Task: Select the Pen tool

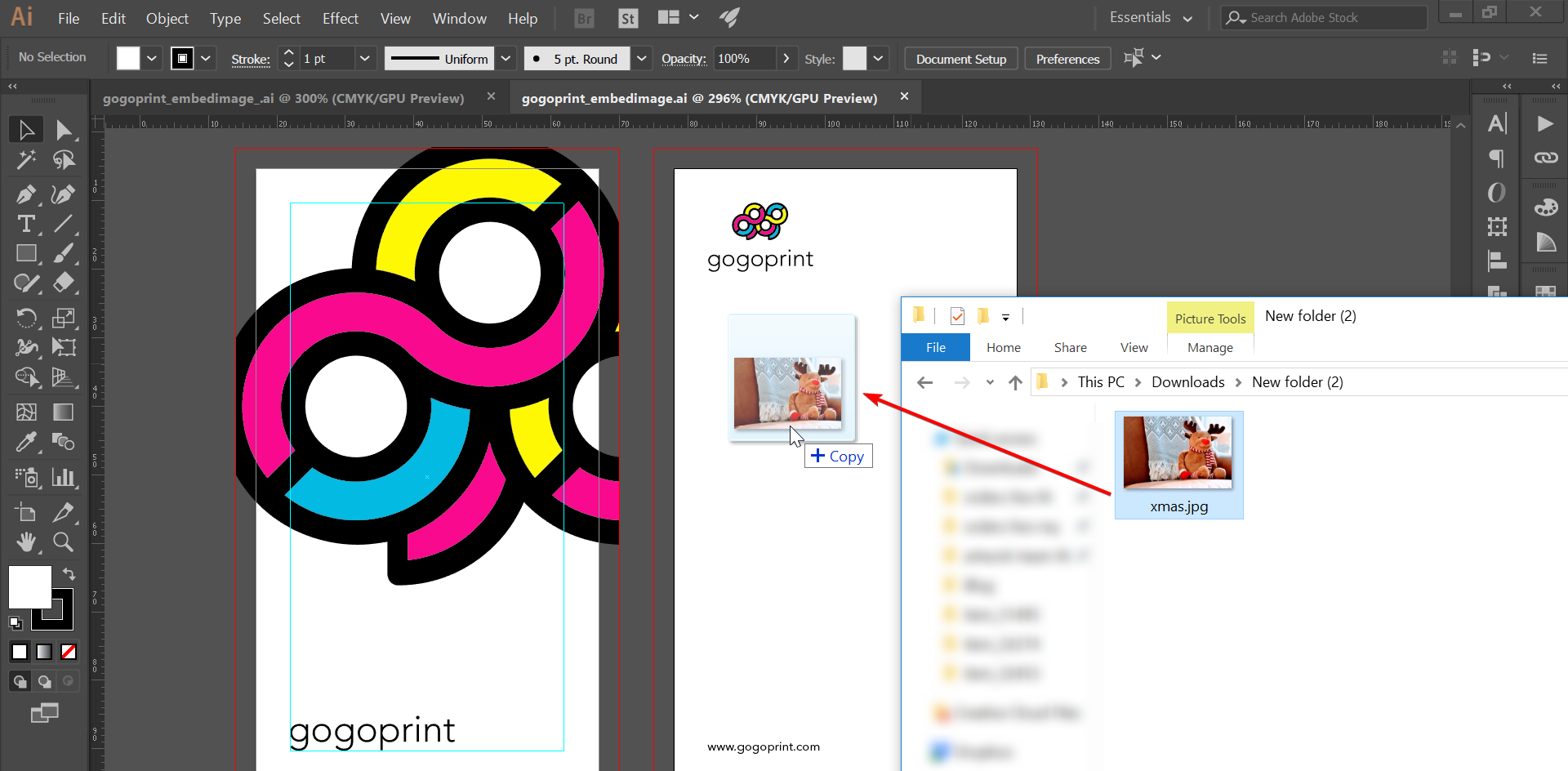Action: click(x=26, y=194)
